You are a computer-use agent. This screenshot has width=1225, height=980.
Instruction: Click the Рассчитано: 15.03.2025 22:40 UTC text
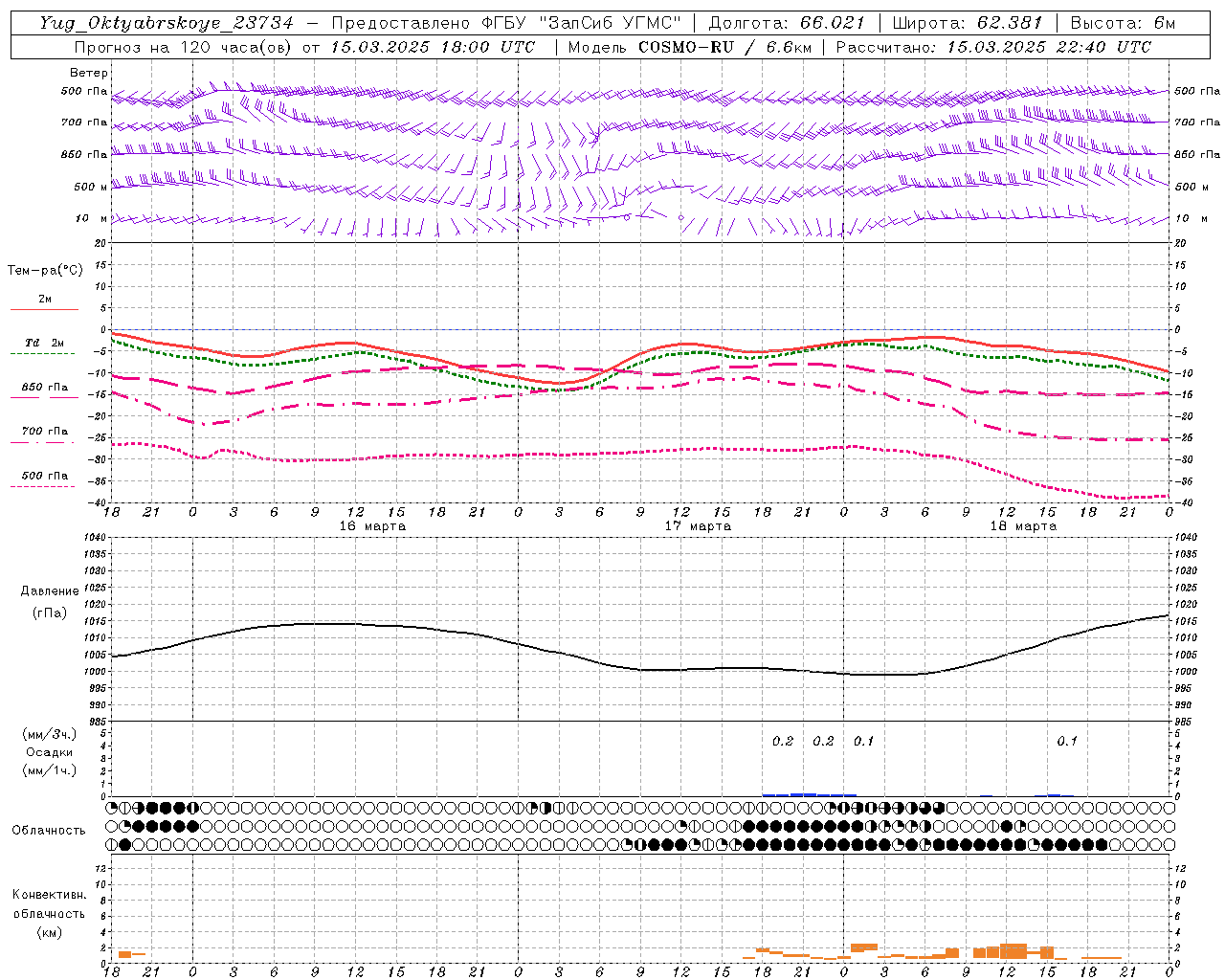[x=993, y=46]
